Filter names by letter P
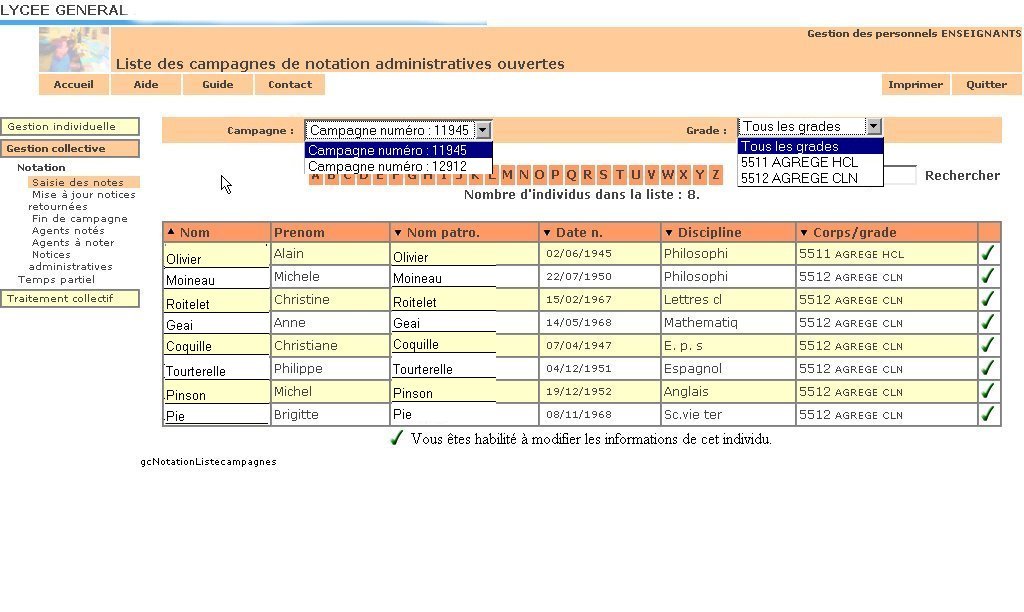 click(x=555, y=175)
